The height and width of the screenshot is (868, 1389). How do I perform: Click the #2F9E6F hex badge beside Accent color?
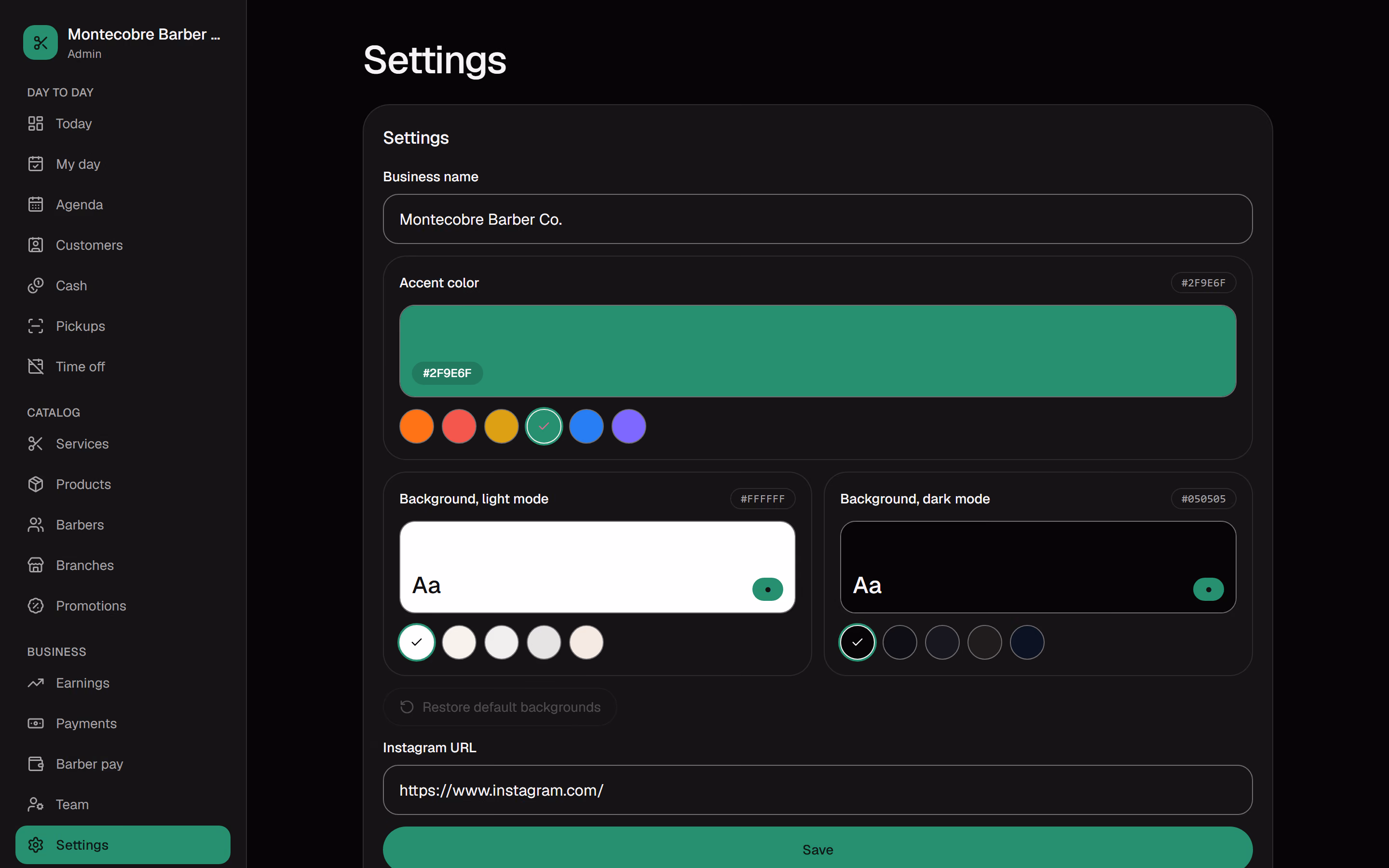[x=1203, y=283]
